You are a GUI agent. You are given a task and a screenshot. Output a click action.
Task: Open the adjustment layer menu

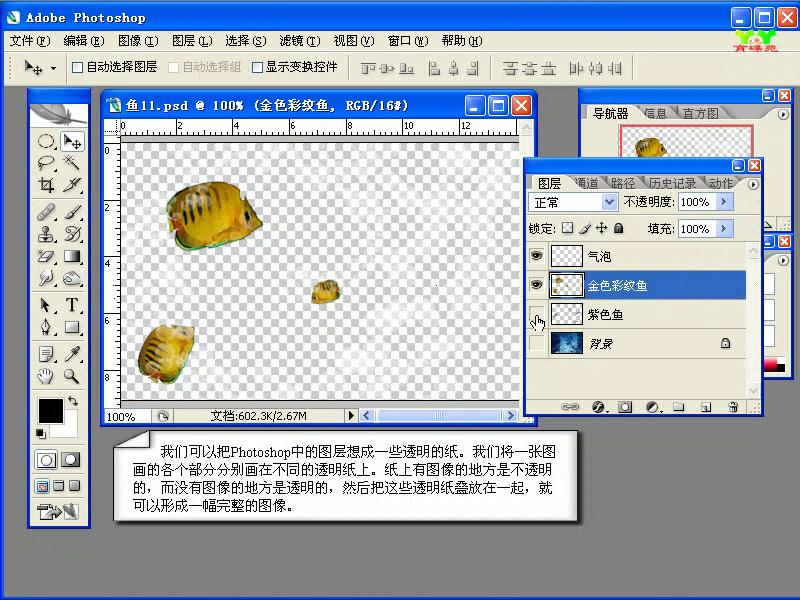tap(652, 407)
